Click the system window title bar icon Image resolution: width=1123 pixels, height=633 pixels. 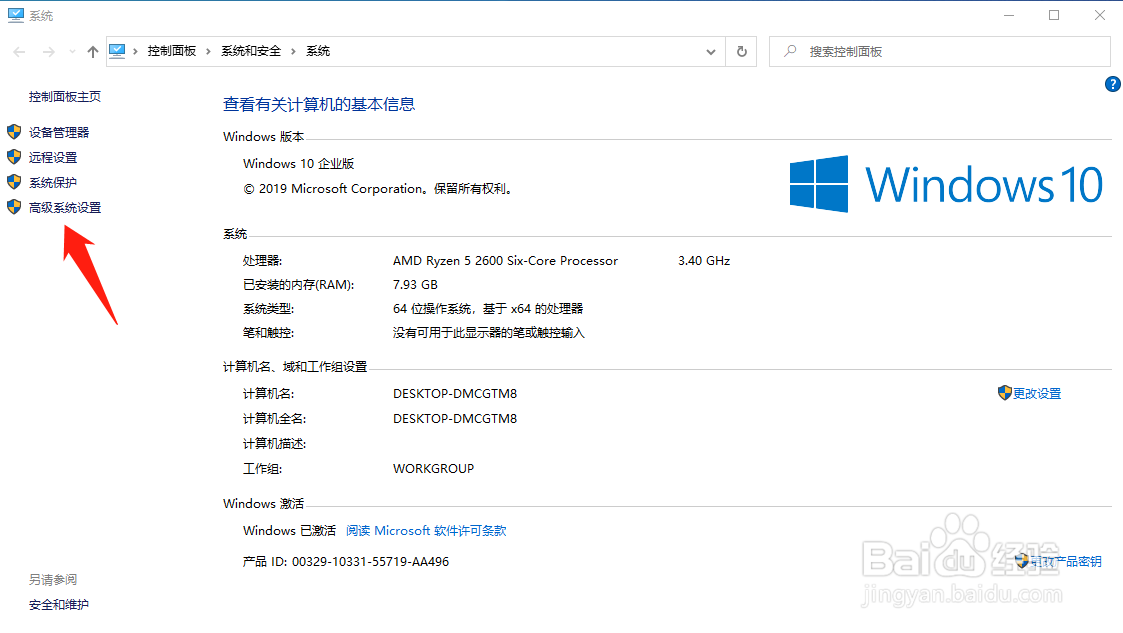tap(16, 15)
